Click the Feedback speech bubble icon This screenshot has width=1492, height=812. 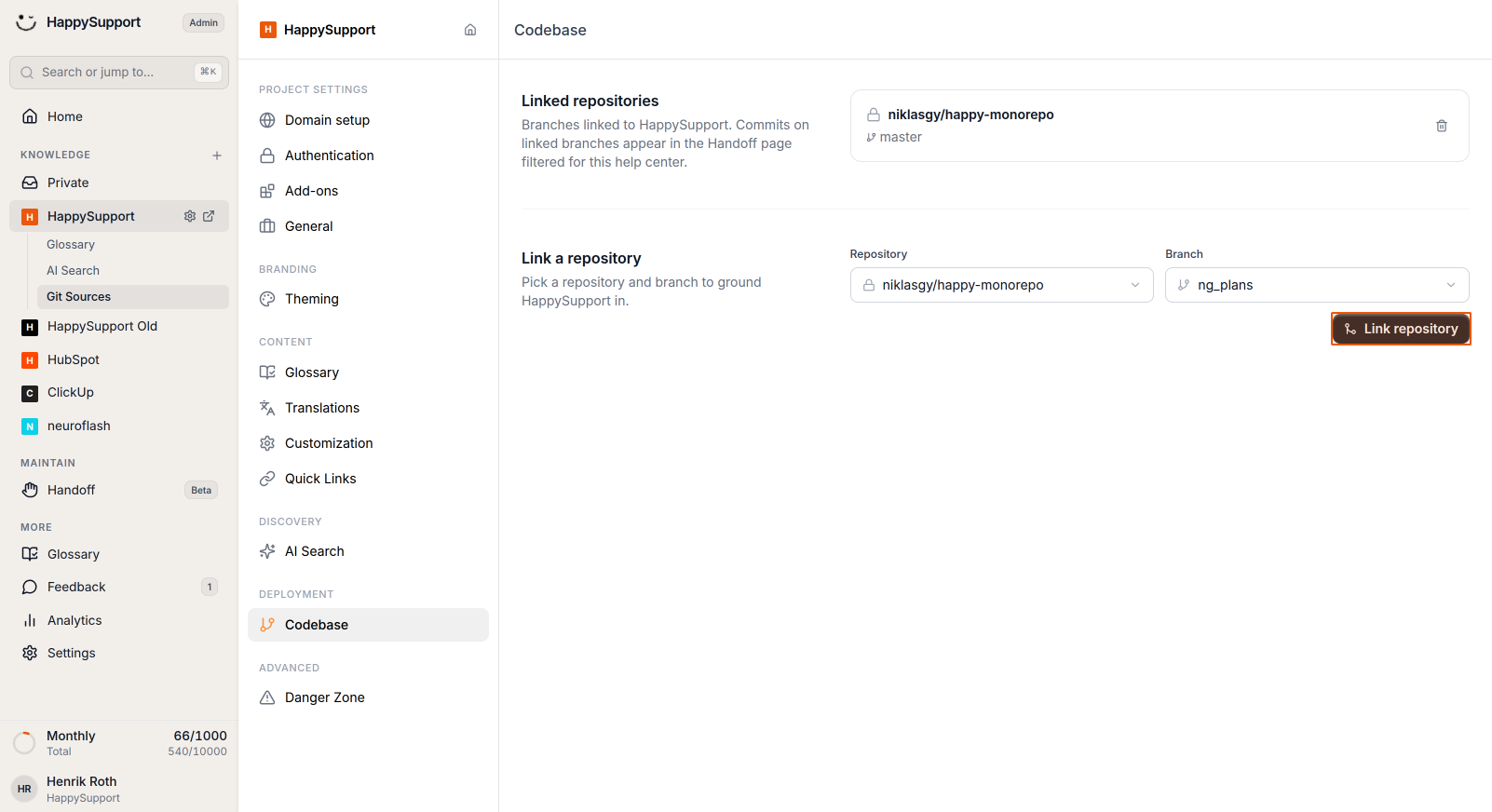pyautogui.click(x=30, y=587)
